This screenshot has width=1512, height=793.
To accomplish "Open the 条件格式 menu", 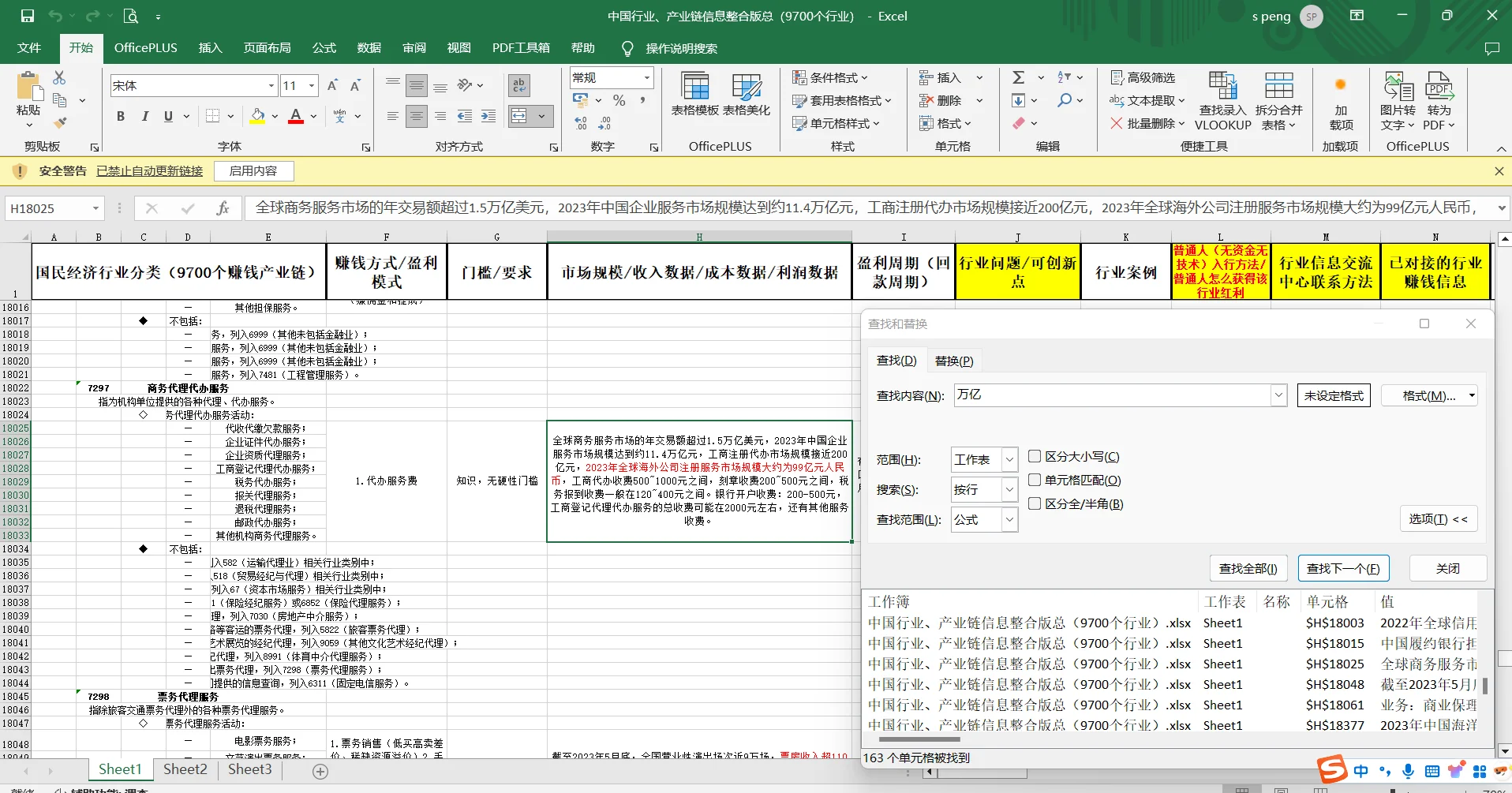I will tap(830, 77).
